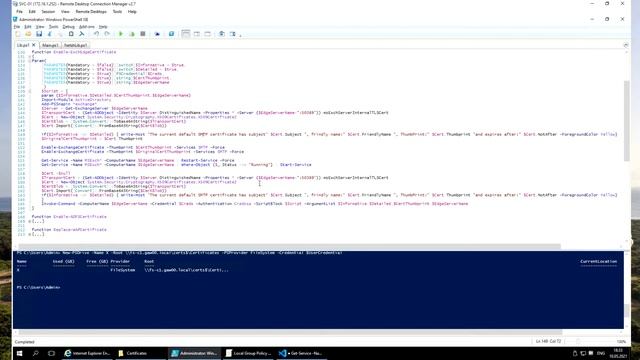Click the 100% zoom value in status bar

tap(621, 341)
